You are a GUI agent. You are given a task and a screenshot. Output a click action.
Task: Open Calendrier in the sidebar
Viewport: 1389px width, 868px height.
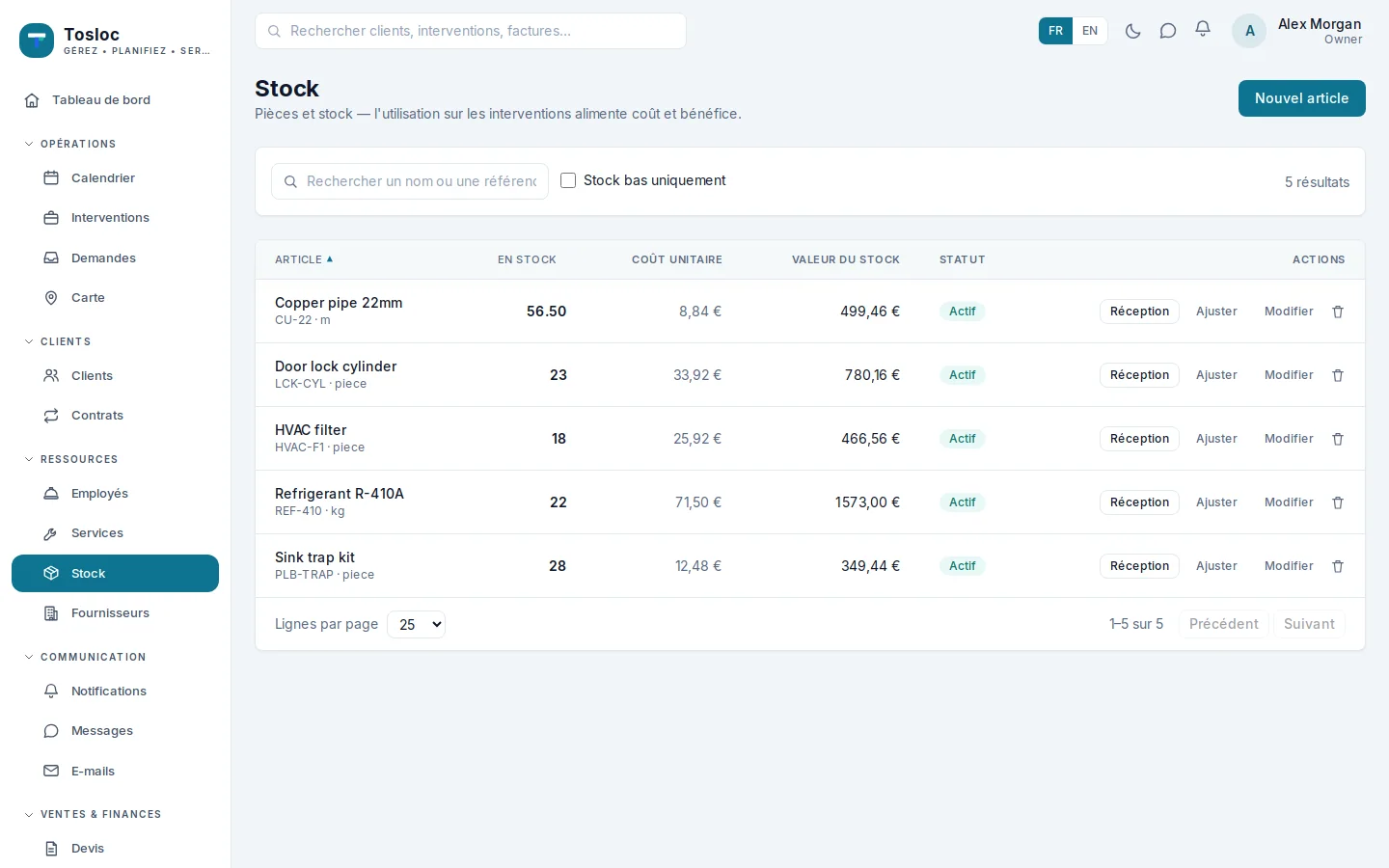click(x=115, y=178)
